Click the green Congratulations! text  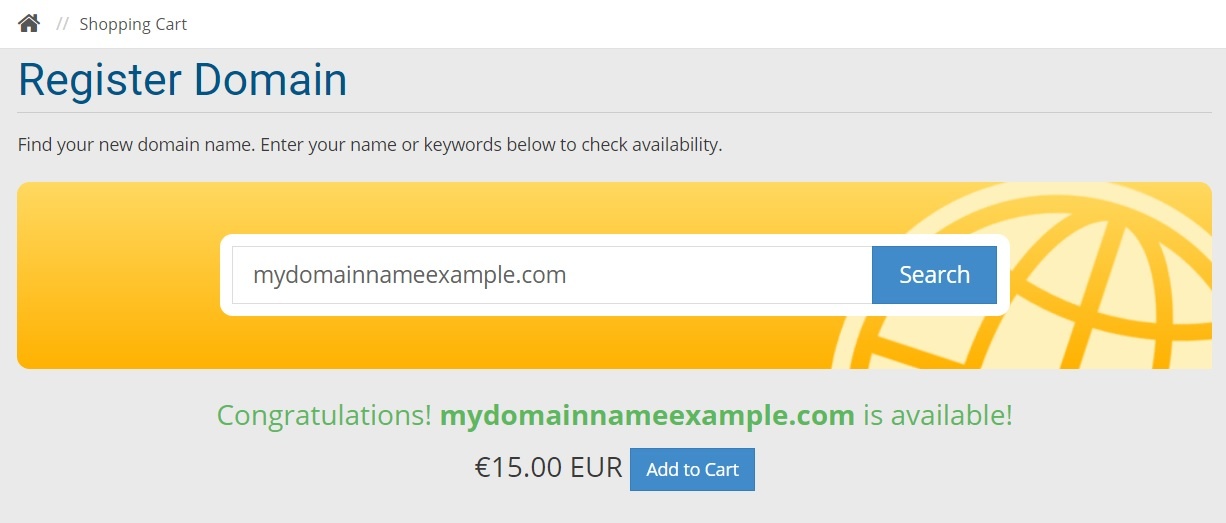(x=325, y=416)
